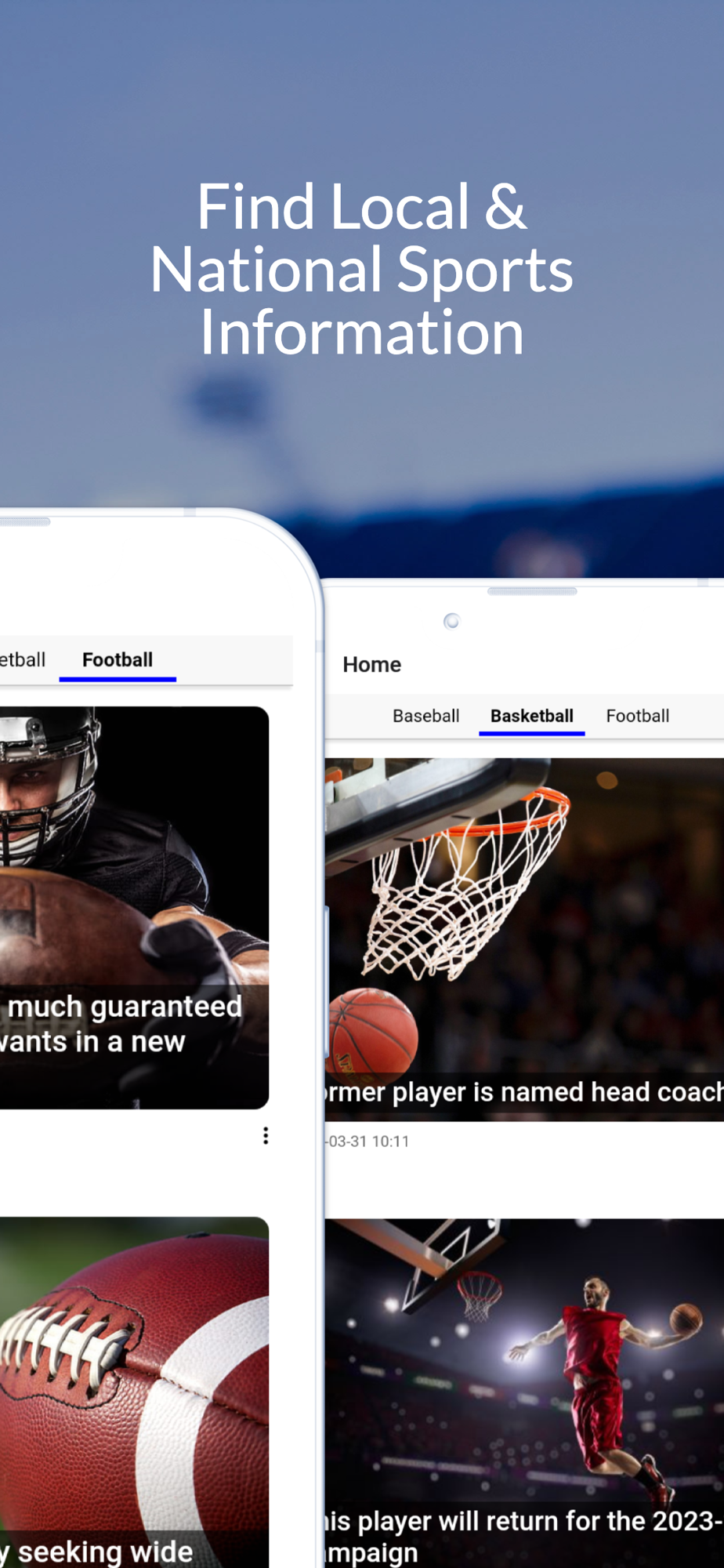Image resolution: width=724 pixels, height=1568 pixels.
Task: Tap the headline 'former player is named head coach'
Action: [x=524, y=1092]
